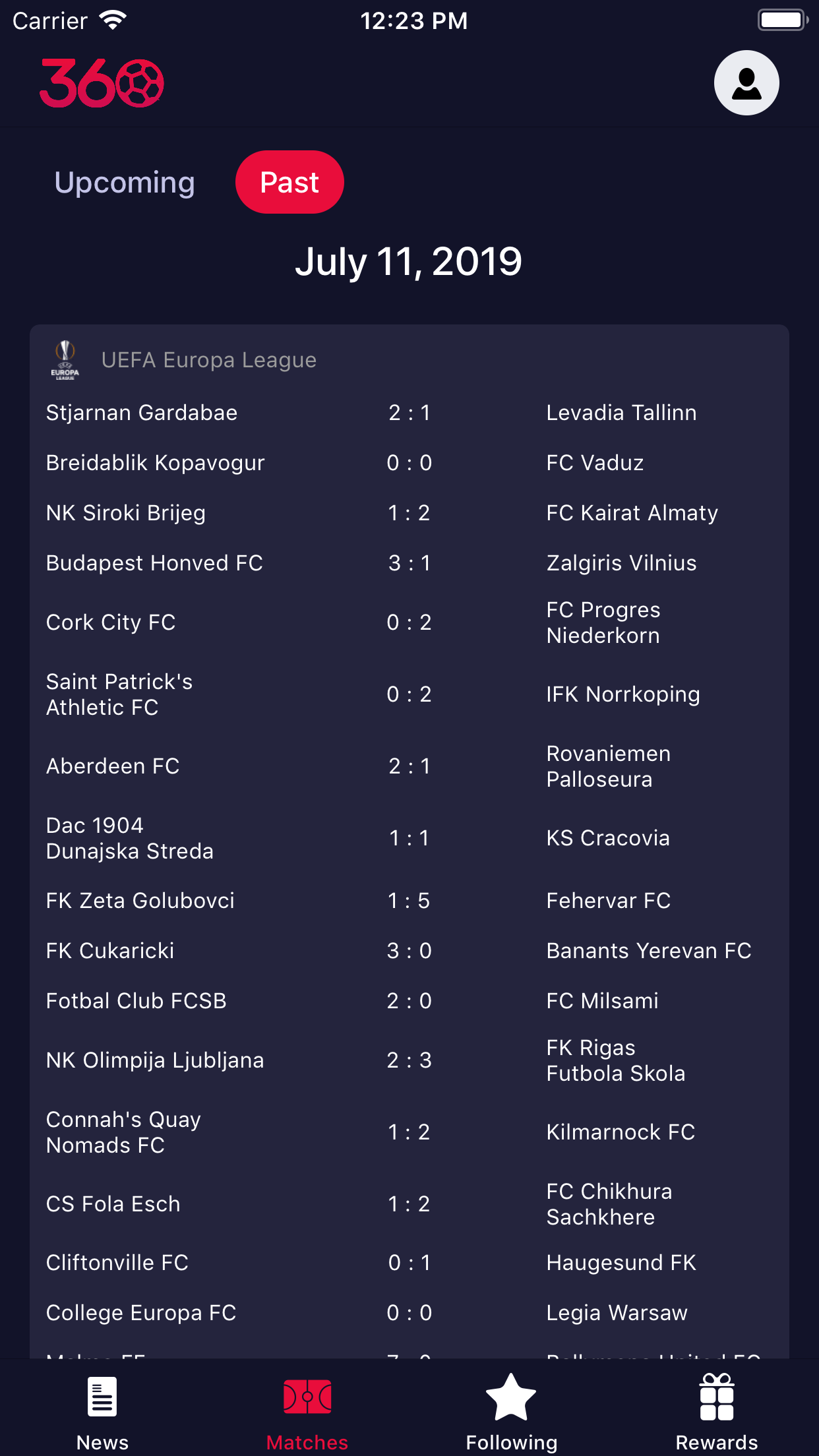Tap the UEFA Europa League logo
819x1456 pixels.
point(65,360)
